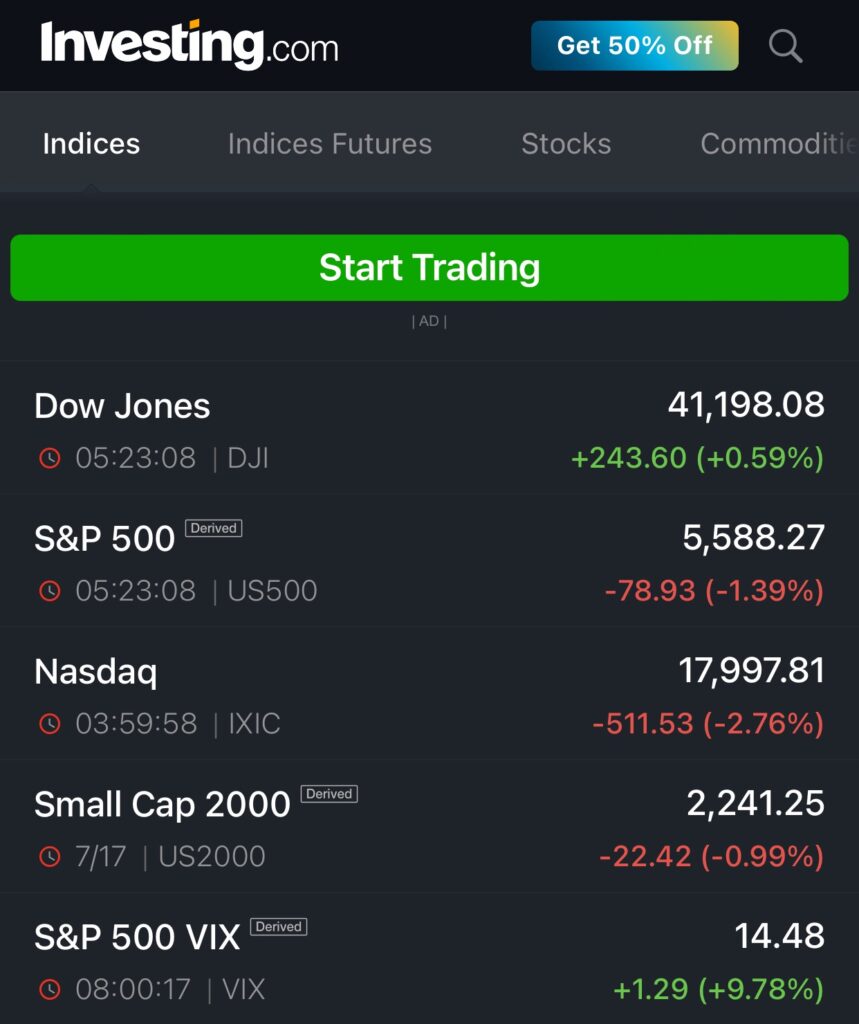Click the Derived badge next to S&P 500
859x1024 pixels.
point(213,528)
